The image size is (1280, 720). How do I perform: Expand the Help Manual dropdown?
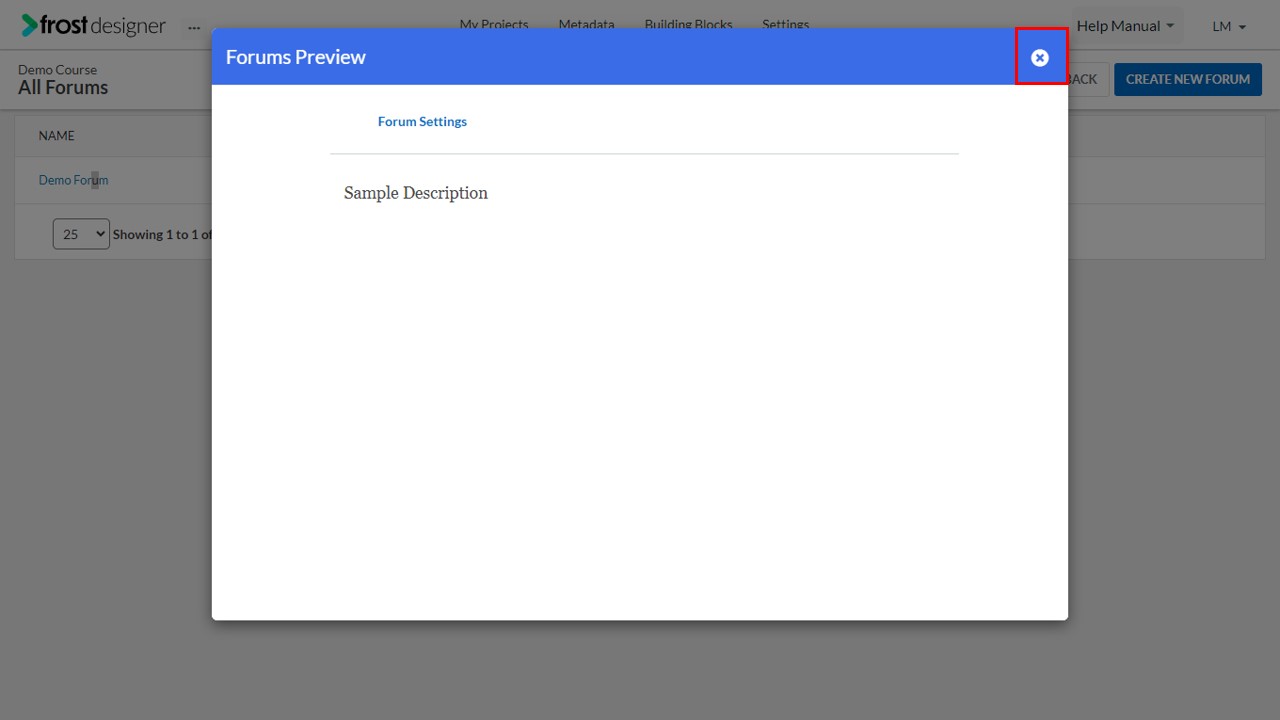(x=1126, y=26)
